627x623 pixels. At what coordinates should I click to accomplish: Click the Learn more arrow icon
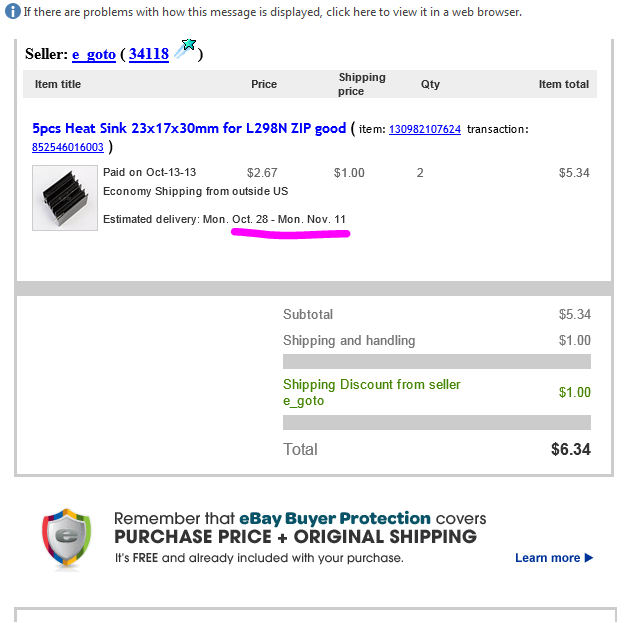pyautogui.click(x=589, y=557)
